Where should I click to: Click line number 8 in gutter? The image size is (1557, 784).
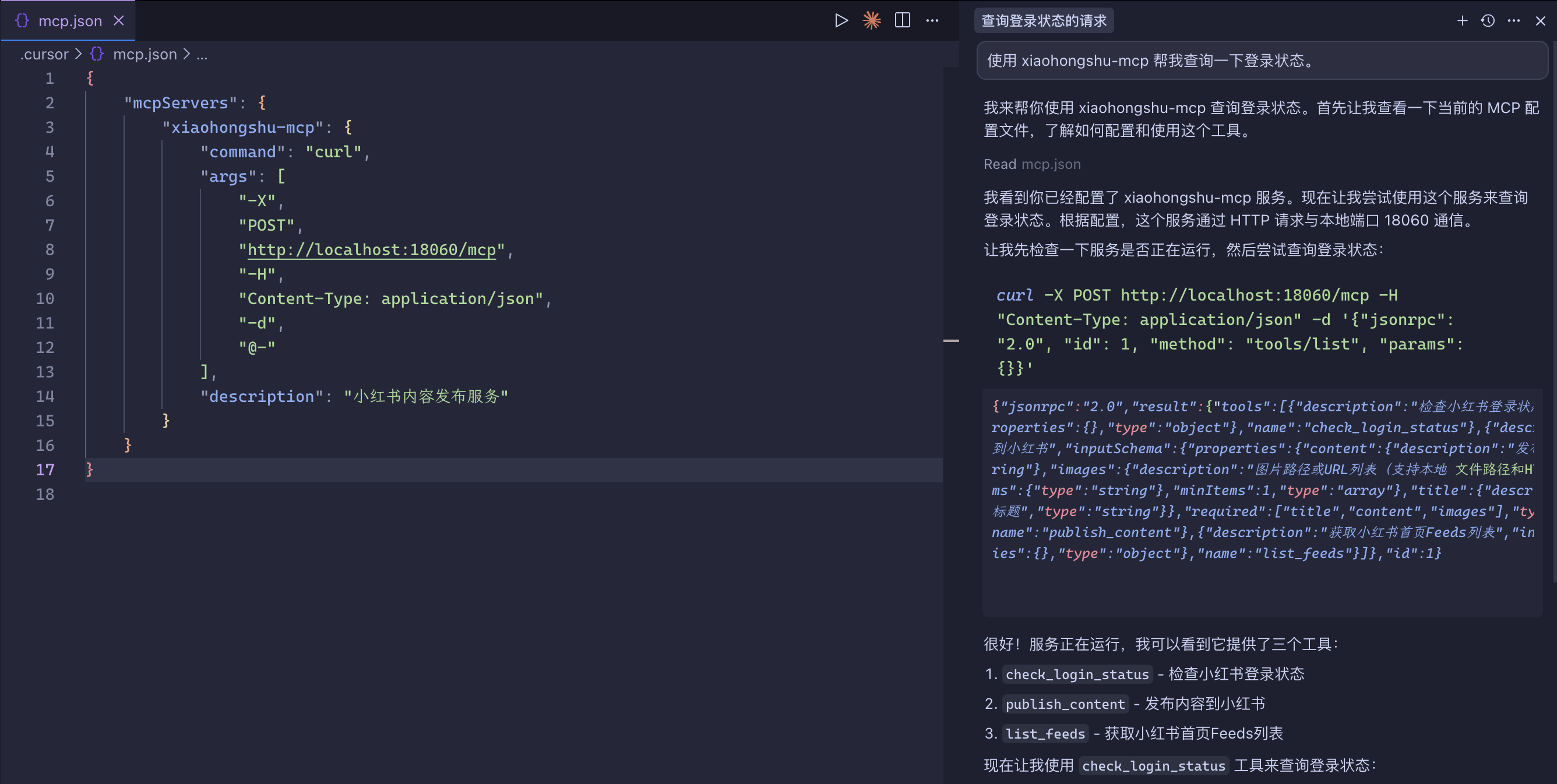pyautogui.click(x=50, y=249)
